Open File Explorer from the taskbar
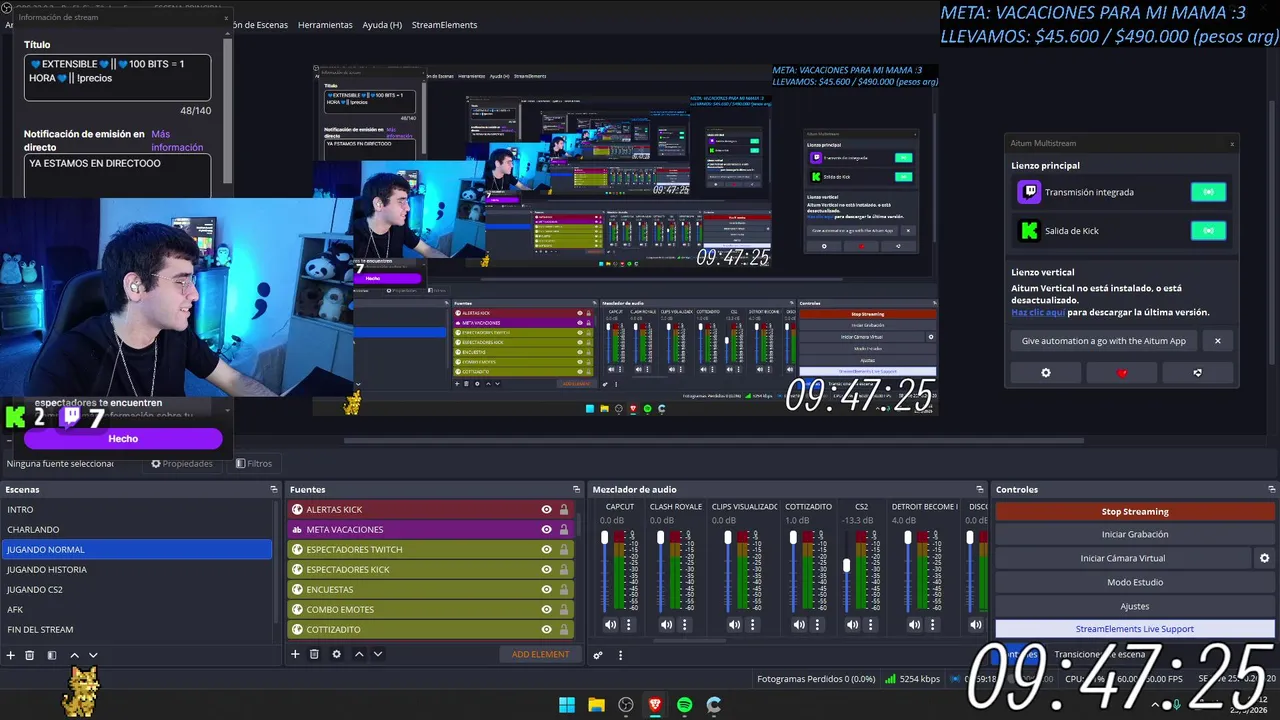Image resolution: width=1280 pixels, height=720 pixels. (x=596, y=705)
